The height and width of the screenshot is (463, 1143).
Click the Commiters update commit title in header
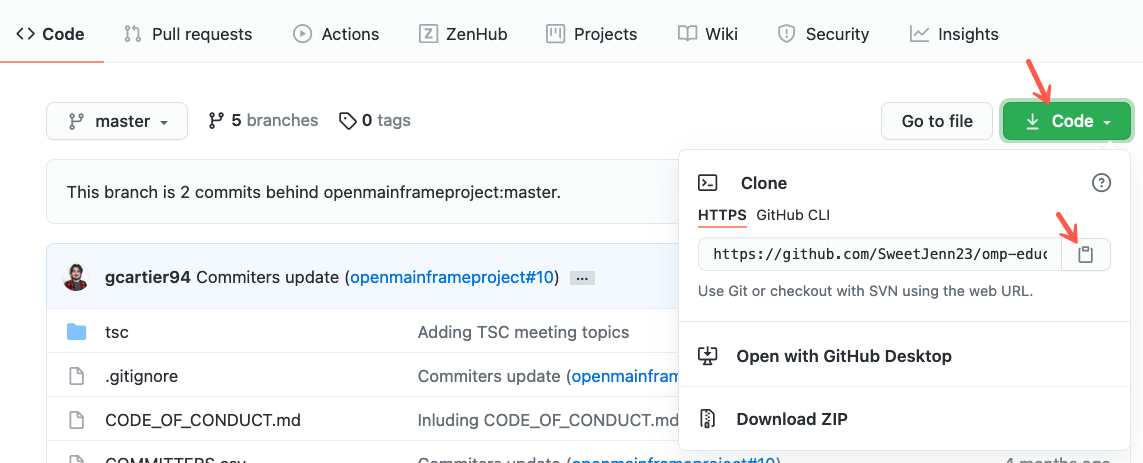pos(268,277)
